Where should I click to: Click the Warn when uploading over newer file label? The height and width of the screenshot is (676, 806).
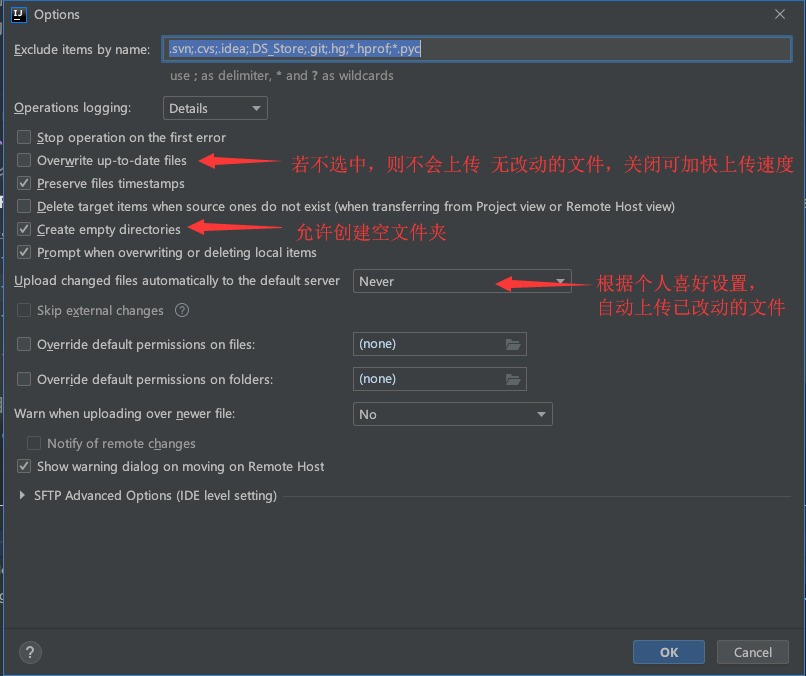(124, 414)
